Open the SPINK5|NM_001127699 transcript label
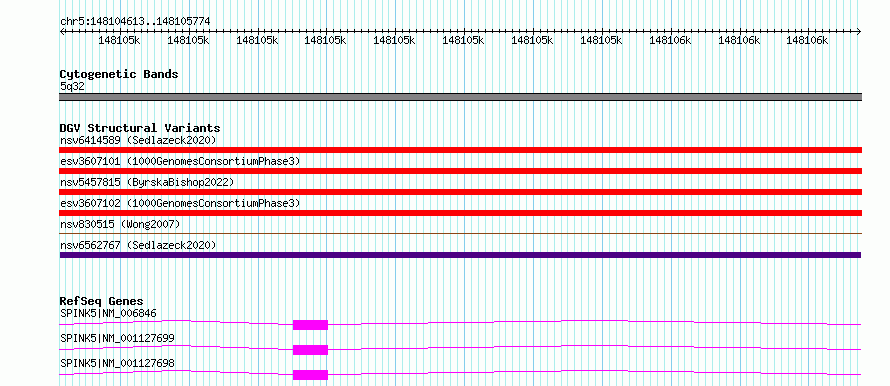Viewport: 890px width, 386px height. 117,338
